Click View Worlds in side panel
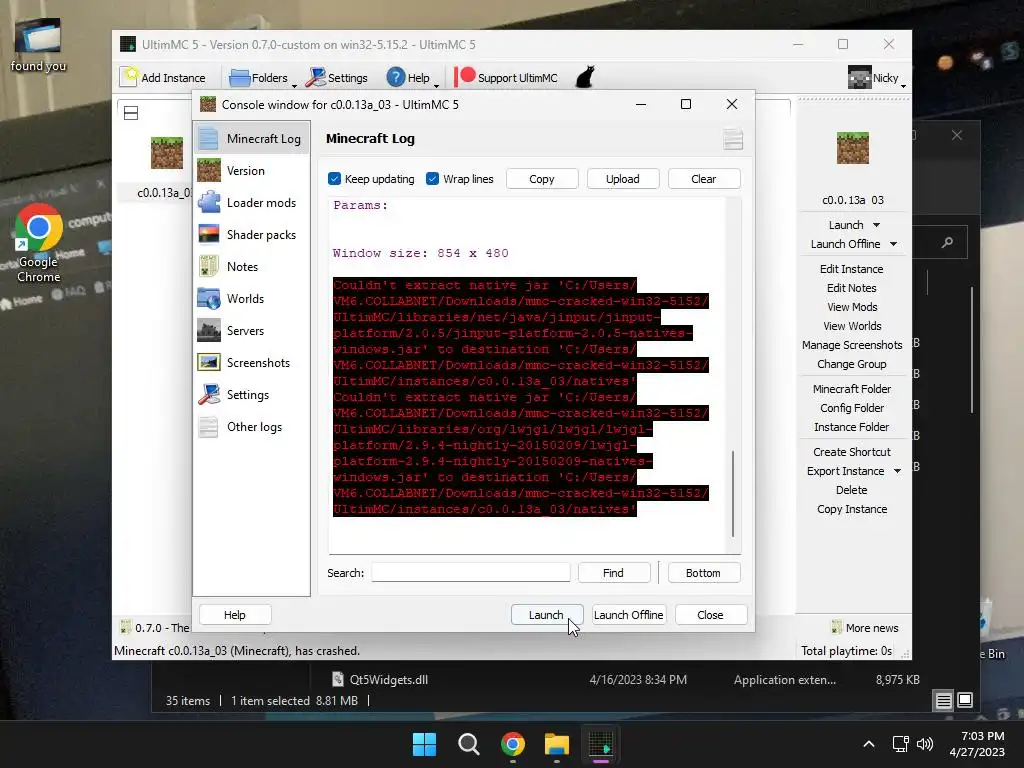 [x=852, y=325]
